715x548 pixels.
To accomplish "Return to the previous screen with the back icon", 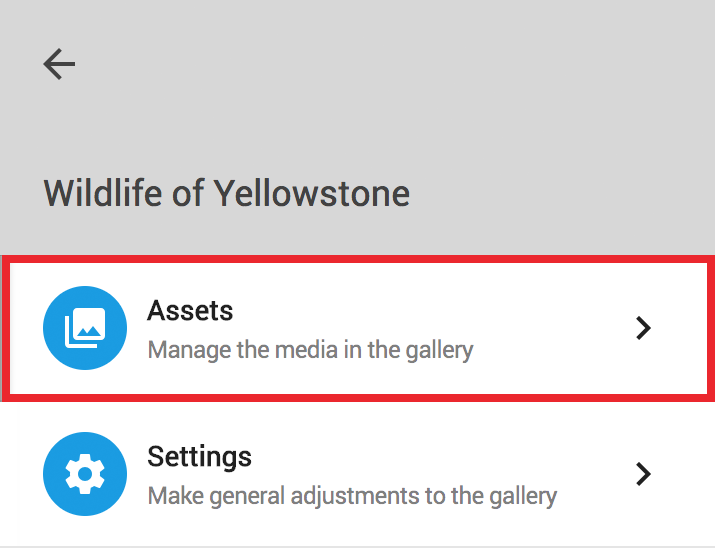I will [x=59, y=64].
